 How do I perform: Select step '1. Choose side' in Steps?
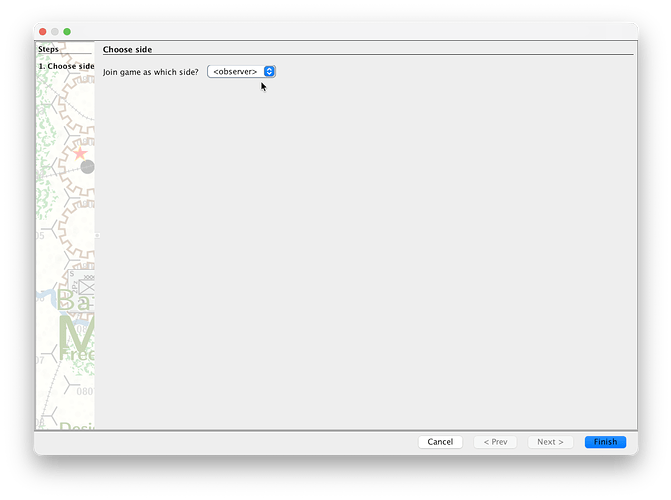click(x=66, y=66)
